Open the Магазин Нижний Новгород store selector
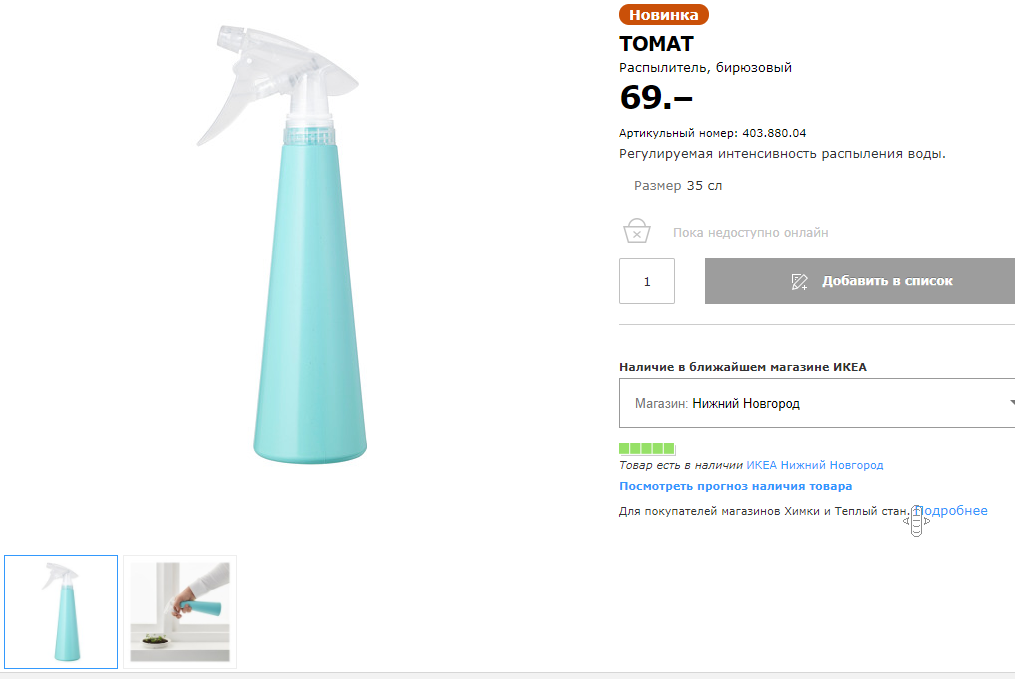1015x679 pixels. pos(816,404)
